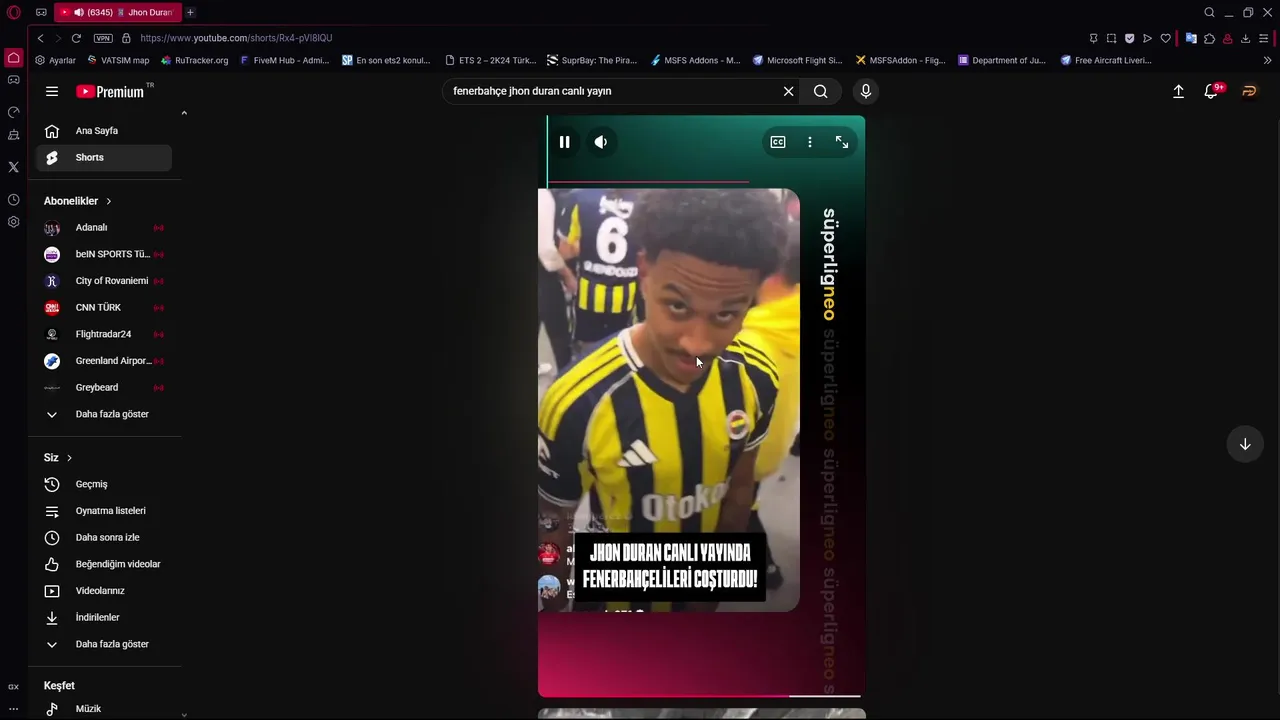The height and width of the screenshot is (720, 1280).
Task: Open FiveM Hub bookmark
Action: 285,60
